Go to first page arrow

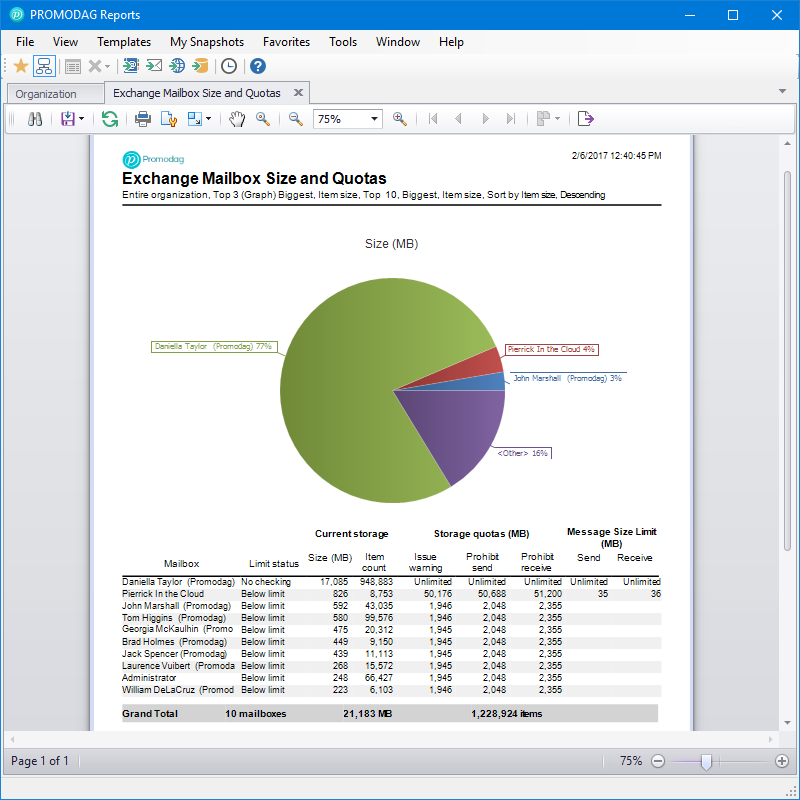pos(433,119)
